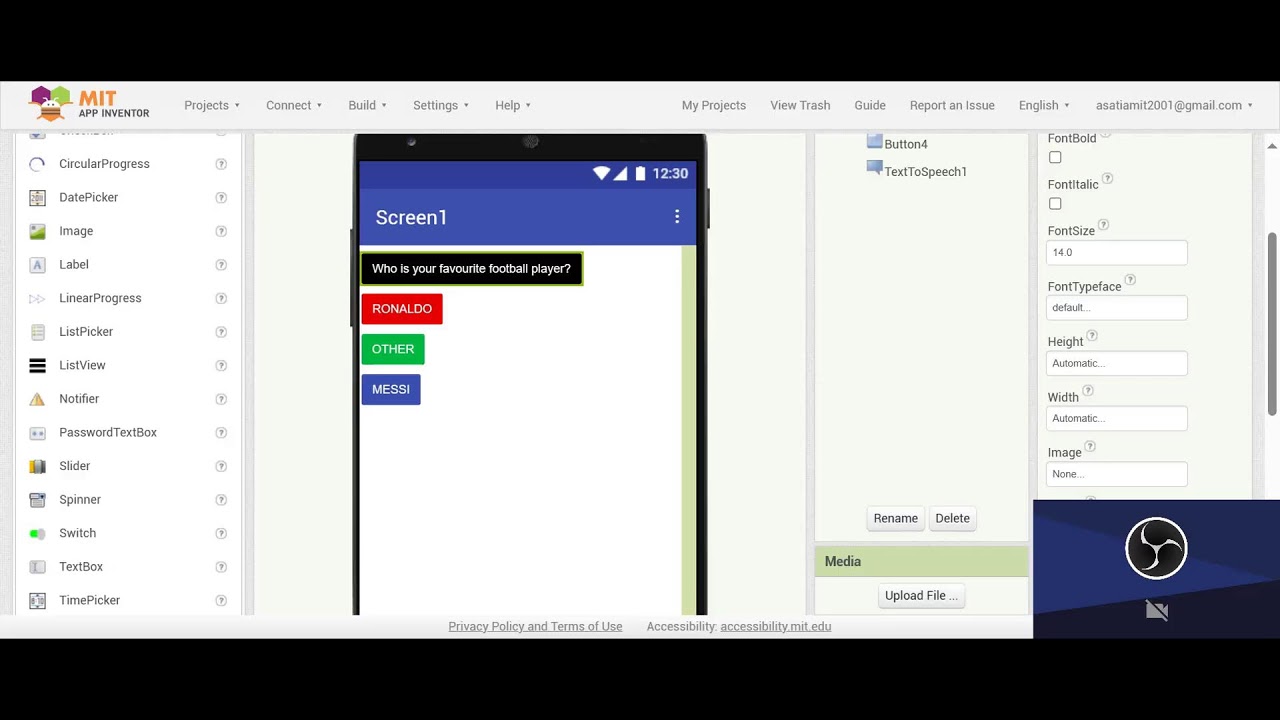This screenshot has height=720, width=1280.
Task: Select the TextBox component icon
Action: (x=37, y=567)
